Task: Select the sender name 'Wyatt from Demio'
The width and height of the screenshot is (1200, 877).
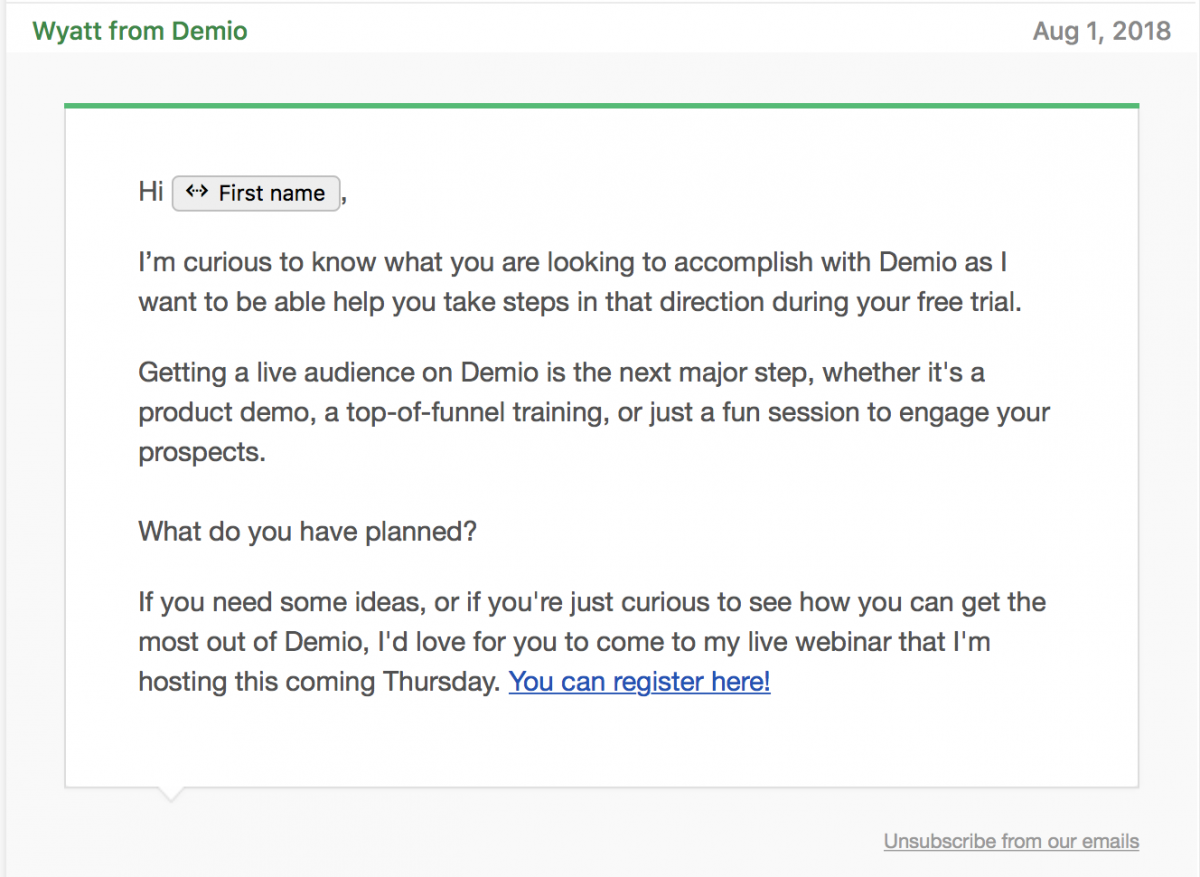Action: (x=139, y=31)
